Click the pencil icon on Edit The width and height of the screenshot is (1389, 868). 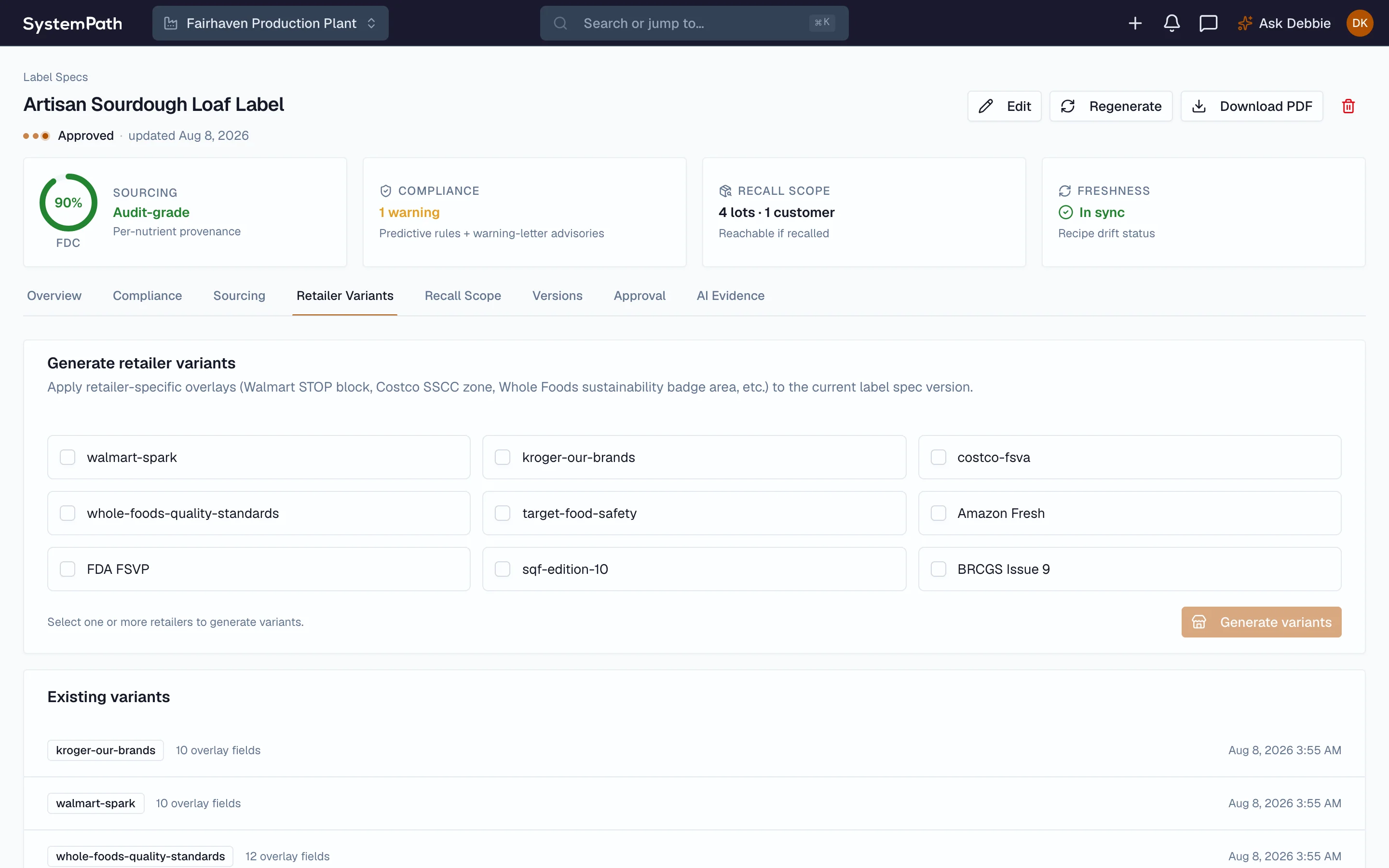[x=986, y=106]
